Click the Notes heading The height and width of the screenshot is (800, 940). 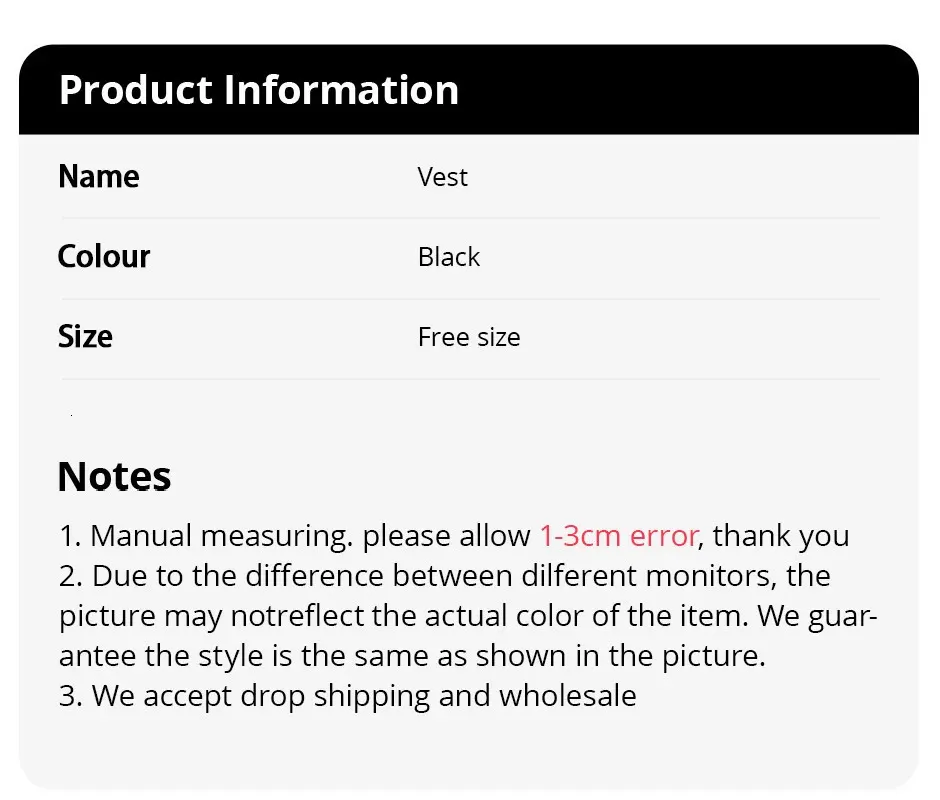pyautogui.click(x=114, y=476)
